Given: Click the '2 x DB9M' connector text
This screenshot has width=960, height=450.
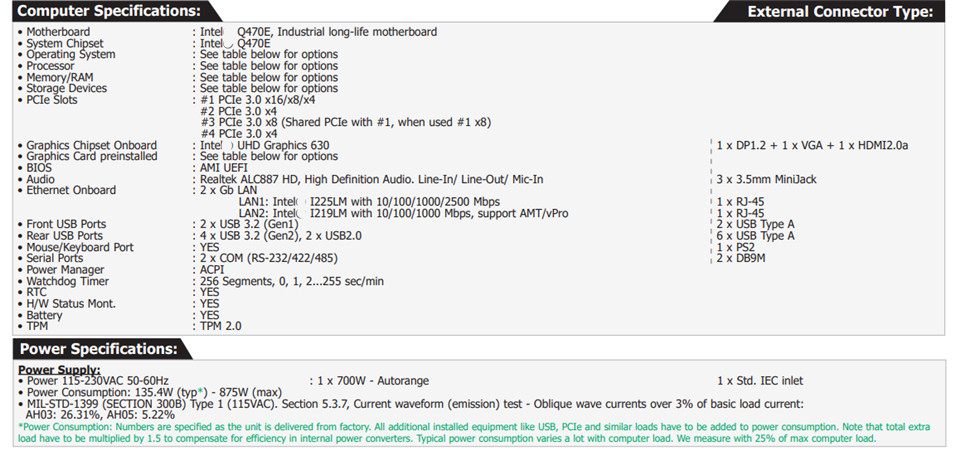Looking at the screenshot, I should [742, 258].
